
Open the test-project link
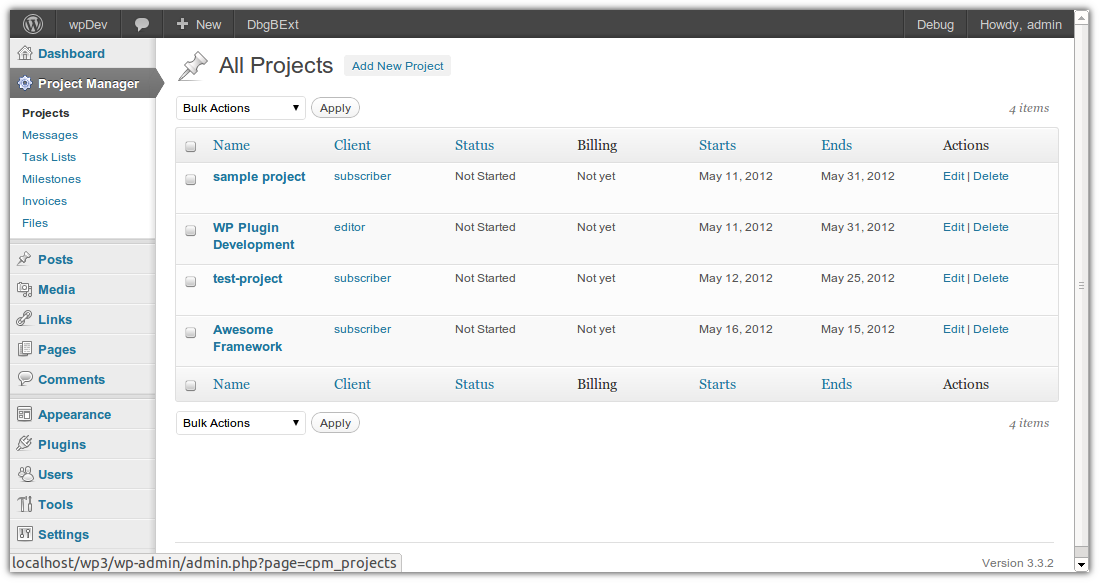tap(247, 279)
